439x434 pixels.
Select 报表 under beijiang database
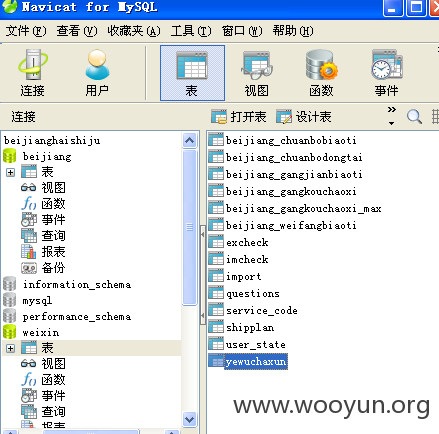[43, 252]
